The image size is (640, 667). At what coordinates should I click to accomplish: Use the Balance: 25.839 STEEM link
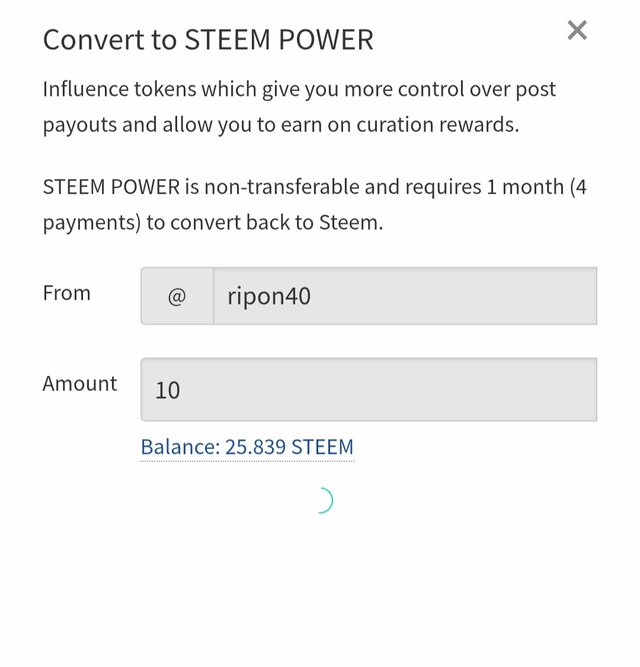[x=247, y=447]
